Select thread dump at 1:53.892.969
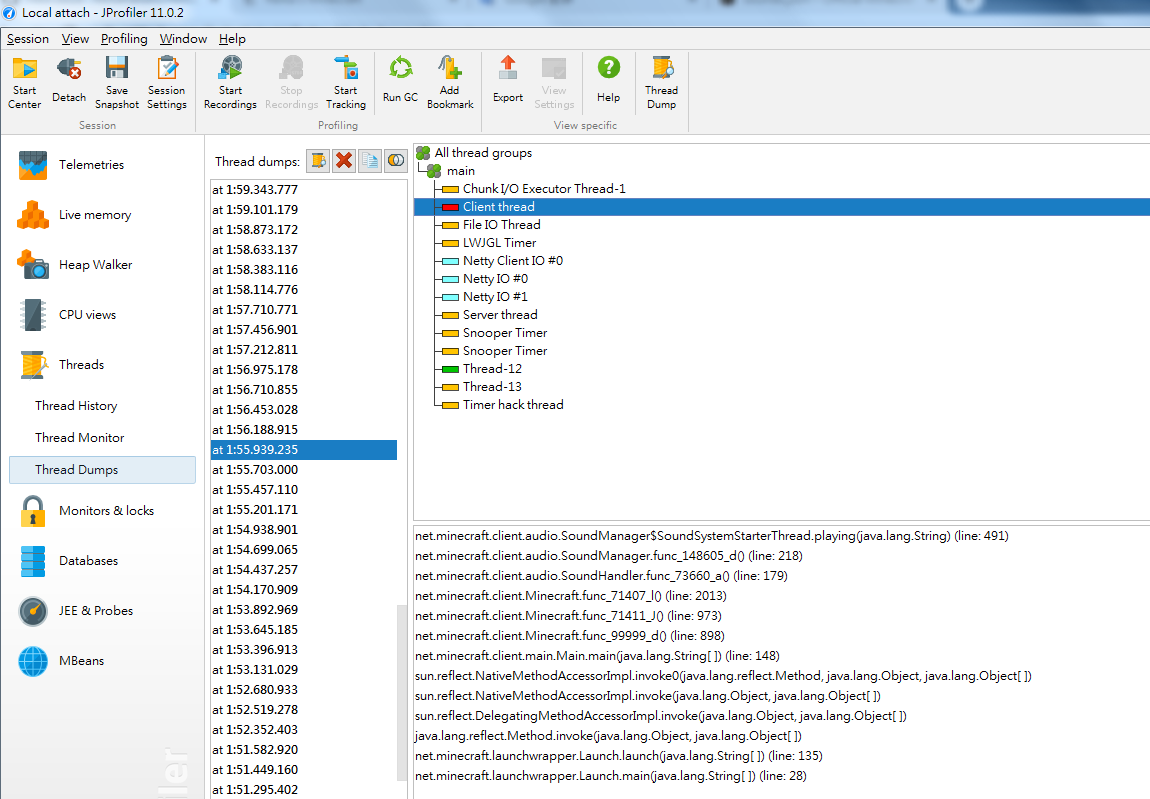This screenshot has height=799, width=1150. (304, 610)
